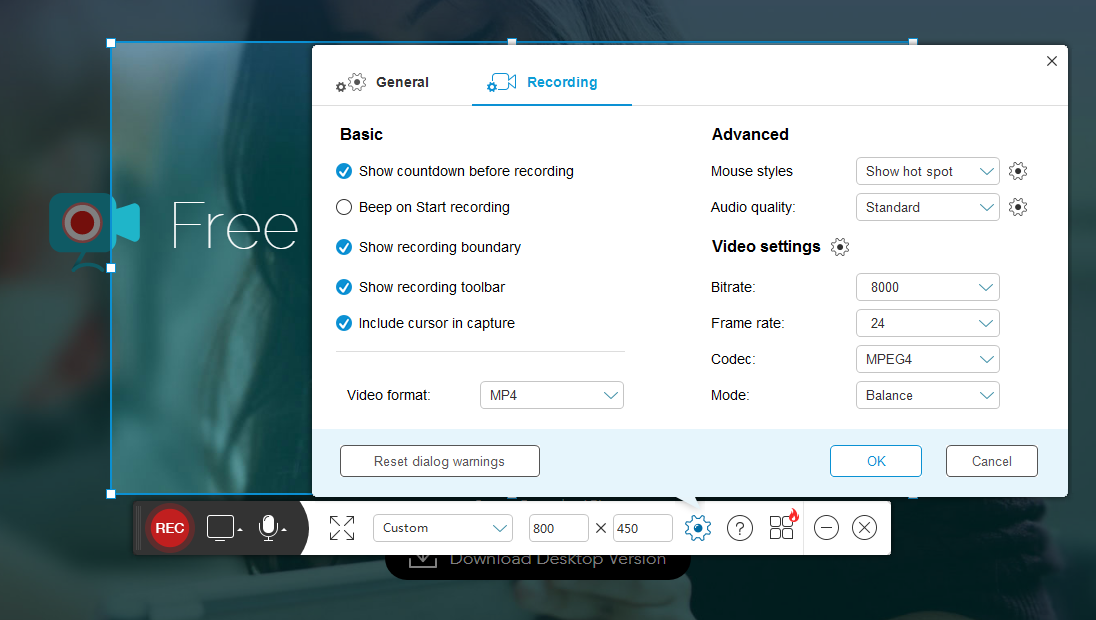Open the microphone audio input options
The height and width of the screenshot is (620, 1096).
point(269,528)
